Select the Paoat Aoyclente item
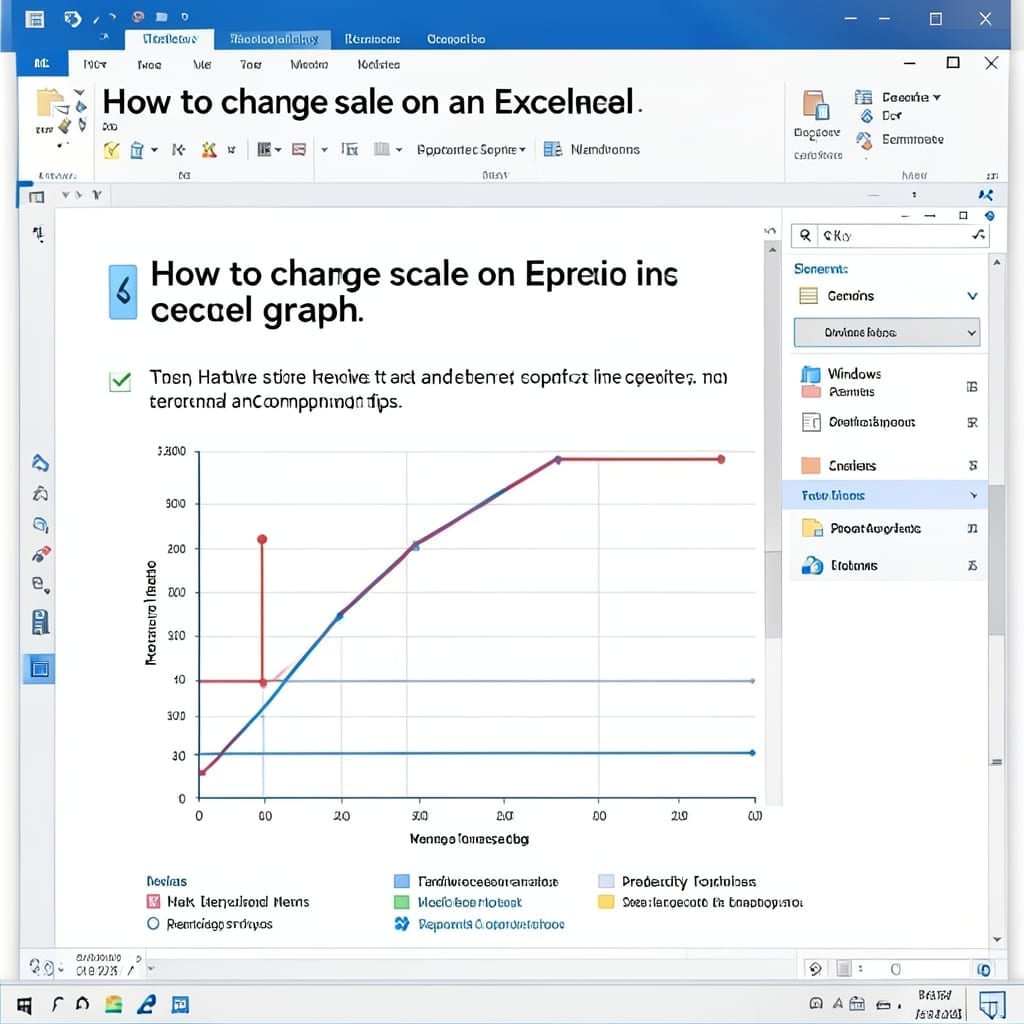The width and height of the screenshot is (1024, 1024). [x=886, y=528]
